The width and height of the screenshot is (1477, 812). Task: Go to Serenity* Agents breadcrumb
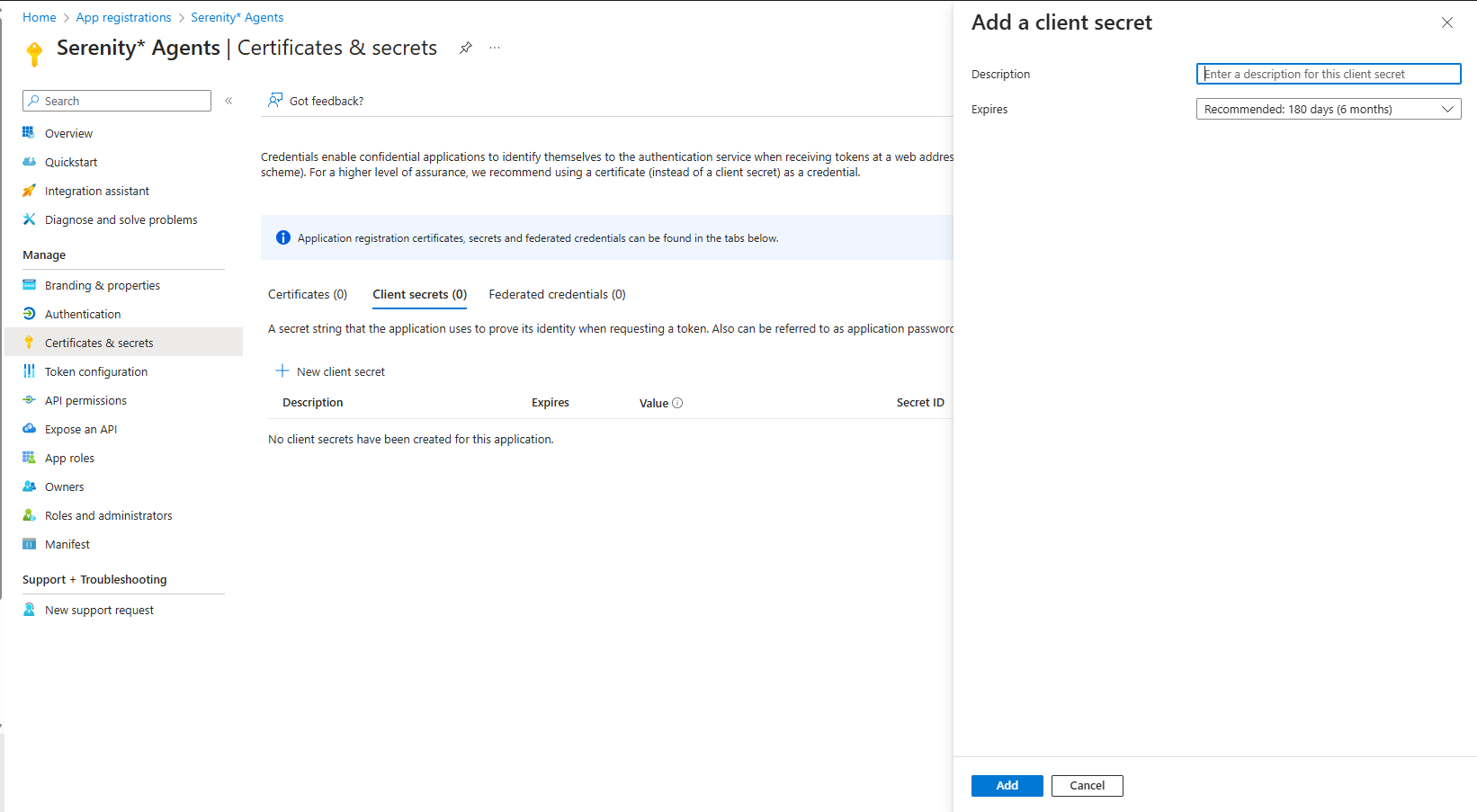237,17
